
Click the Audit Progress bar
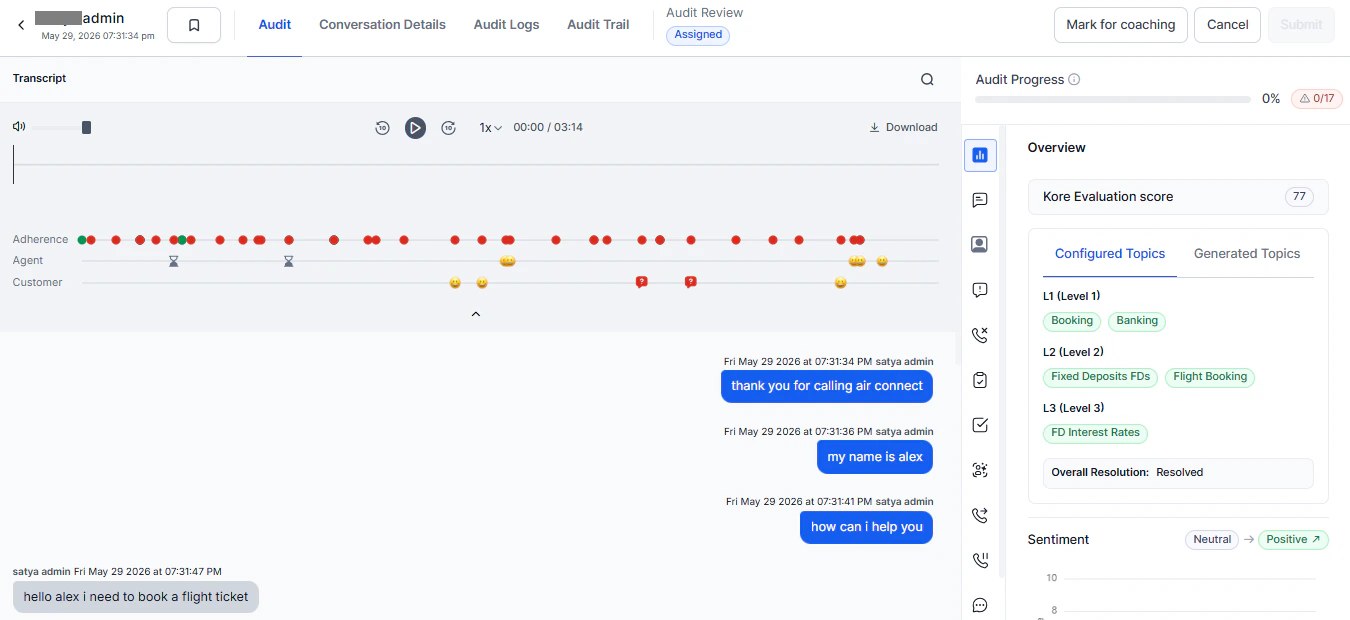pyautogui.click(x=1112, y=99)
